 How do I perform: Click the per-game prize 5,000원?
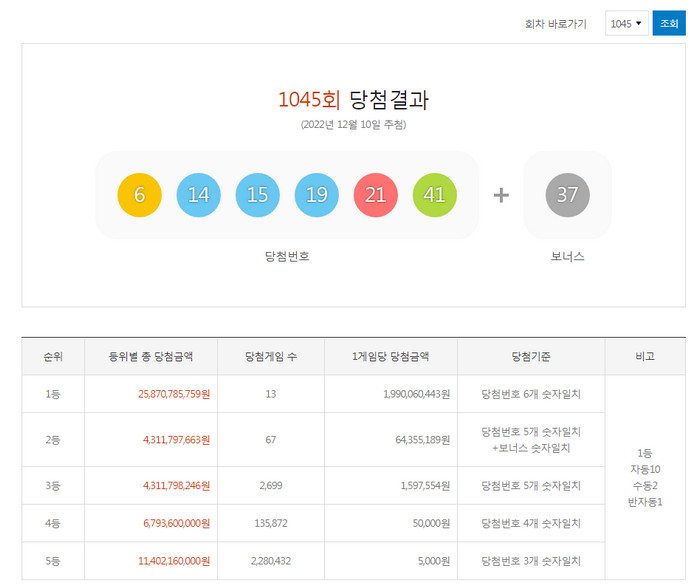point(434,561)
